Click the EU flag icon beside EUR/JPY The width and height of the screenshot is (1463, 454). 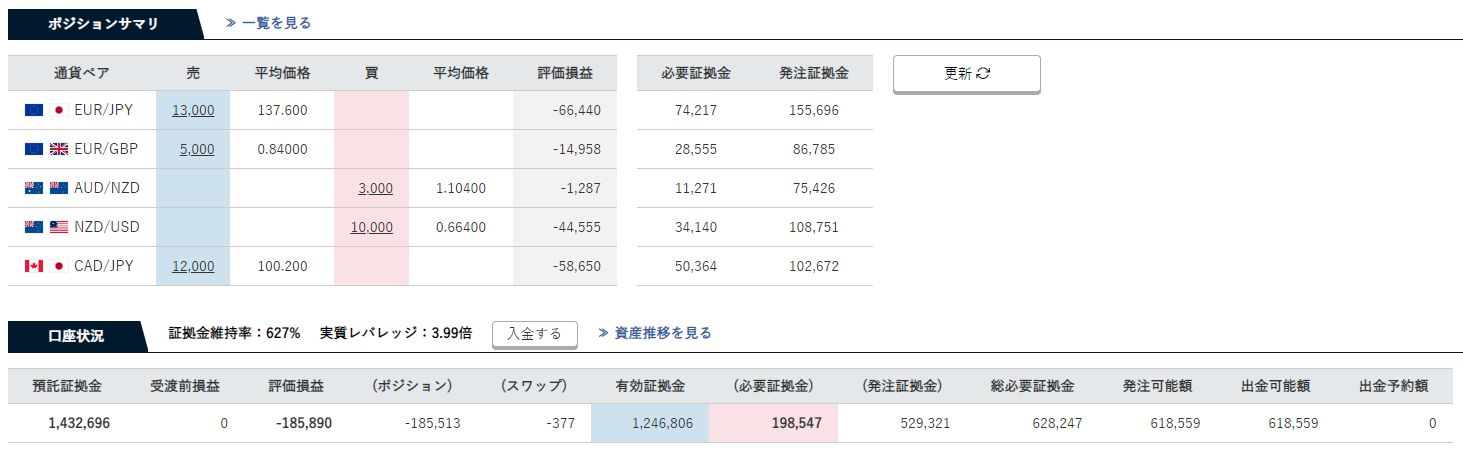point(34,110)
